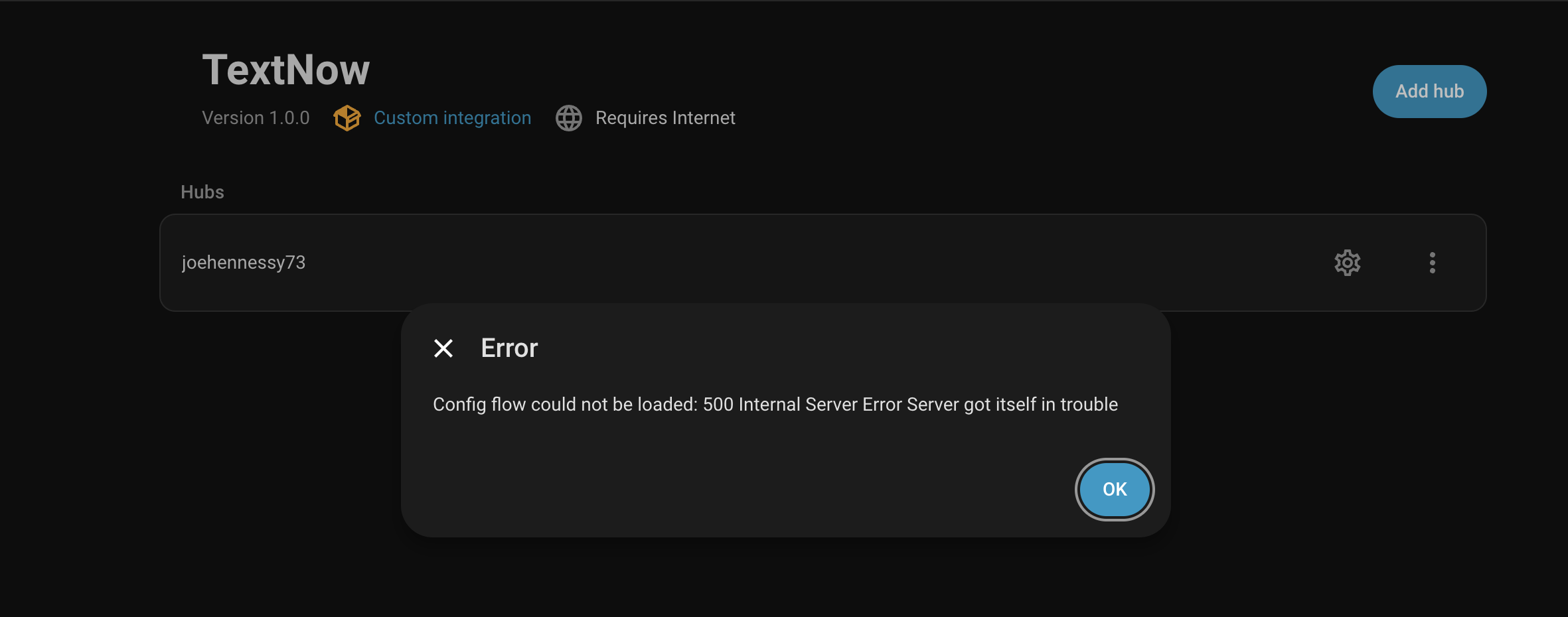
Task: Click the globe icon beside Requires Internet
Action: [569, 118]
